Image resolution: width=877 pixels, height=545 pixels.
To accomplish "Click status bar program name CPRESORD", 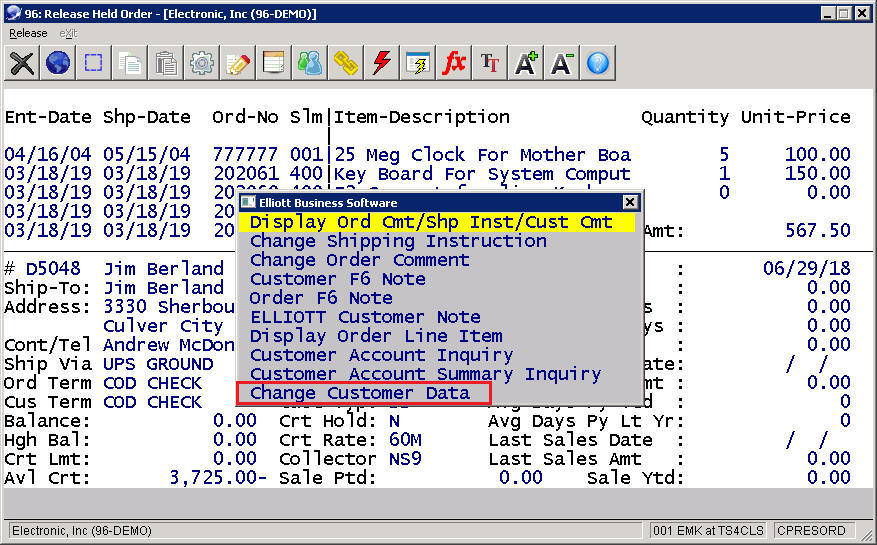I will click(811, 530).
